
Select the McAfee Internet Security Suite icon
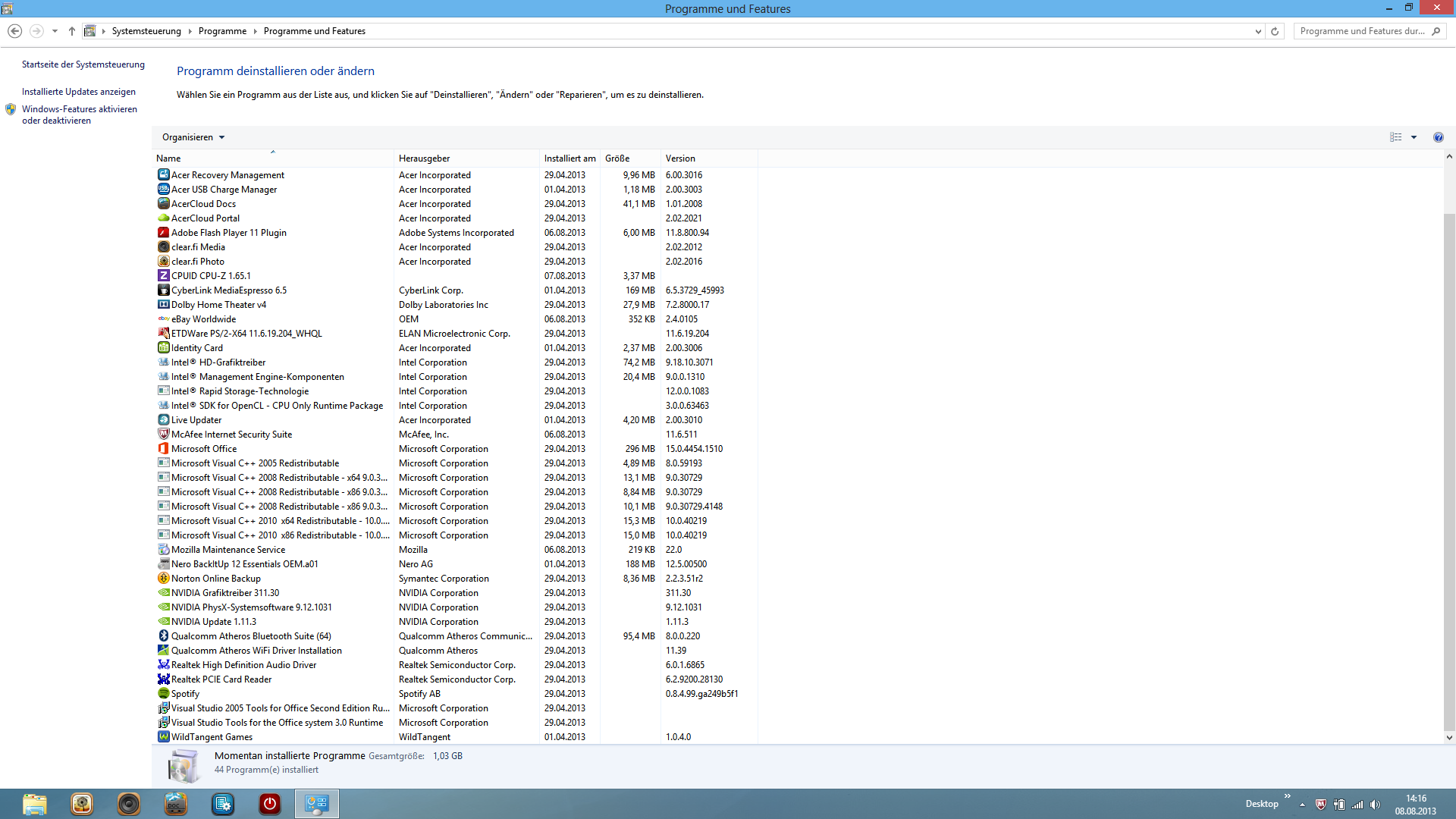(x=163, y=435)
